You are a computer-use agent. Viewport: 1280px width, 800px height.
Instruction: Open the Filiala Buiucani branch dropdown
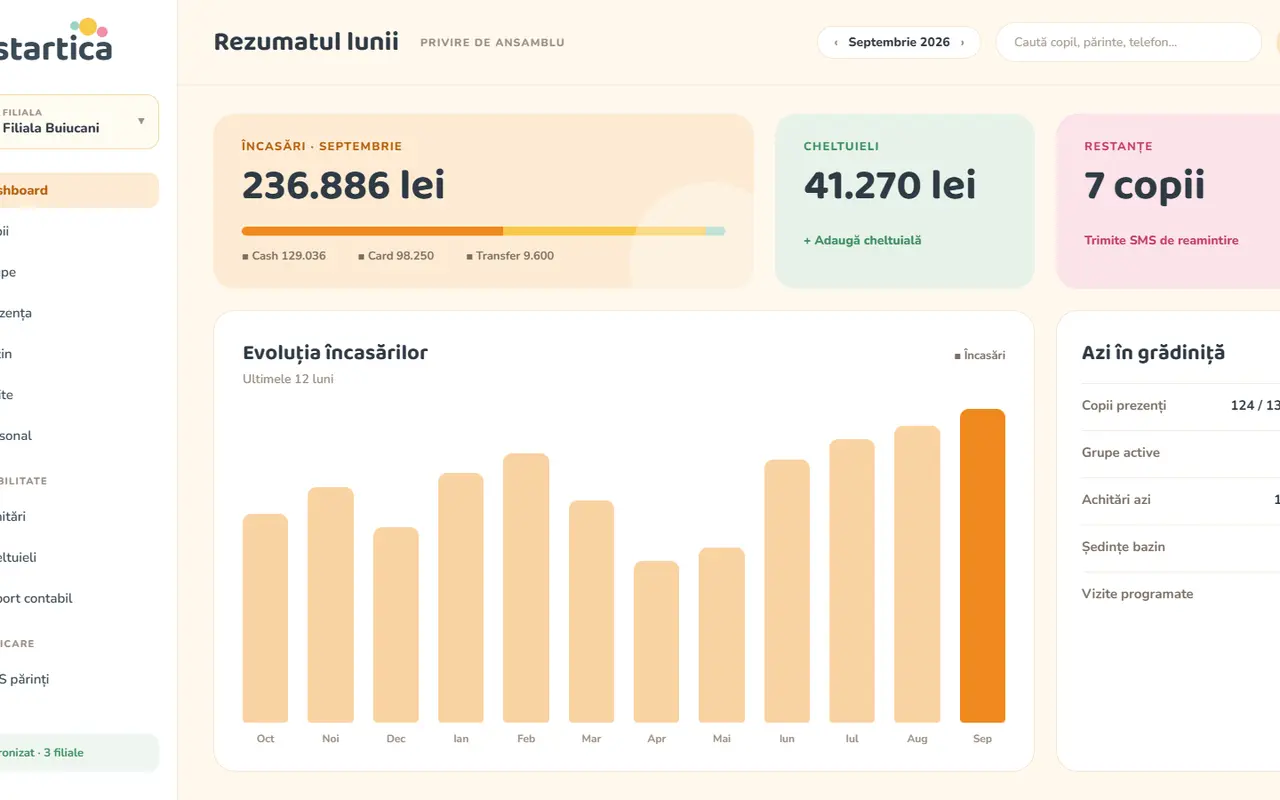pos(78,121)
